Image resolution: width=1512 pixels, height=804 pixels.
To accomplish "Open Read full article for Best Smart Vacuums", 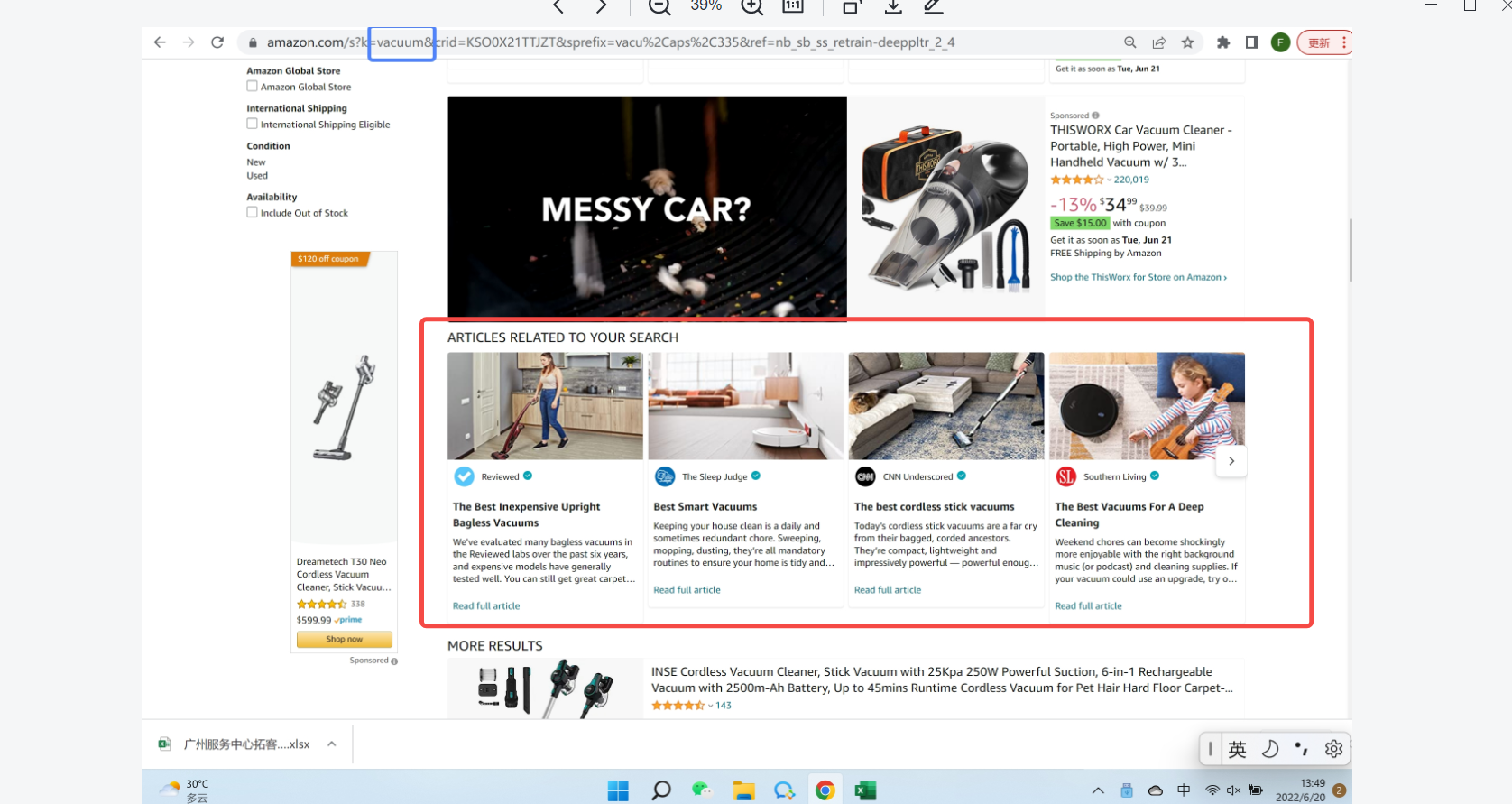I will [687, 590].
